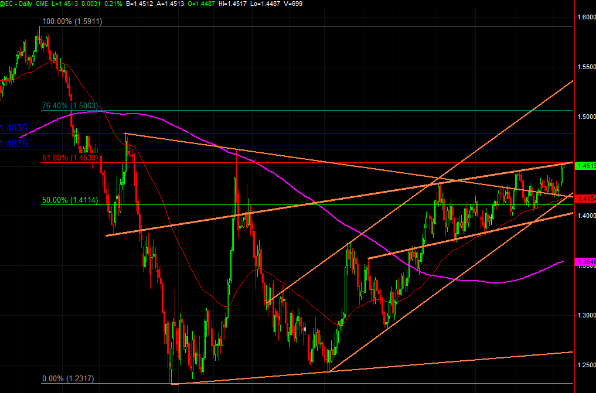The width and height of the screenshot is (596, 393).
Task: Click the @EC - Daily CME symbol title
Action: pos(22,4)
